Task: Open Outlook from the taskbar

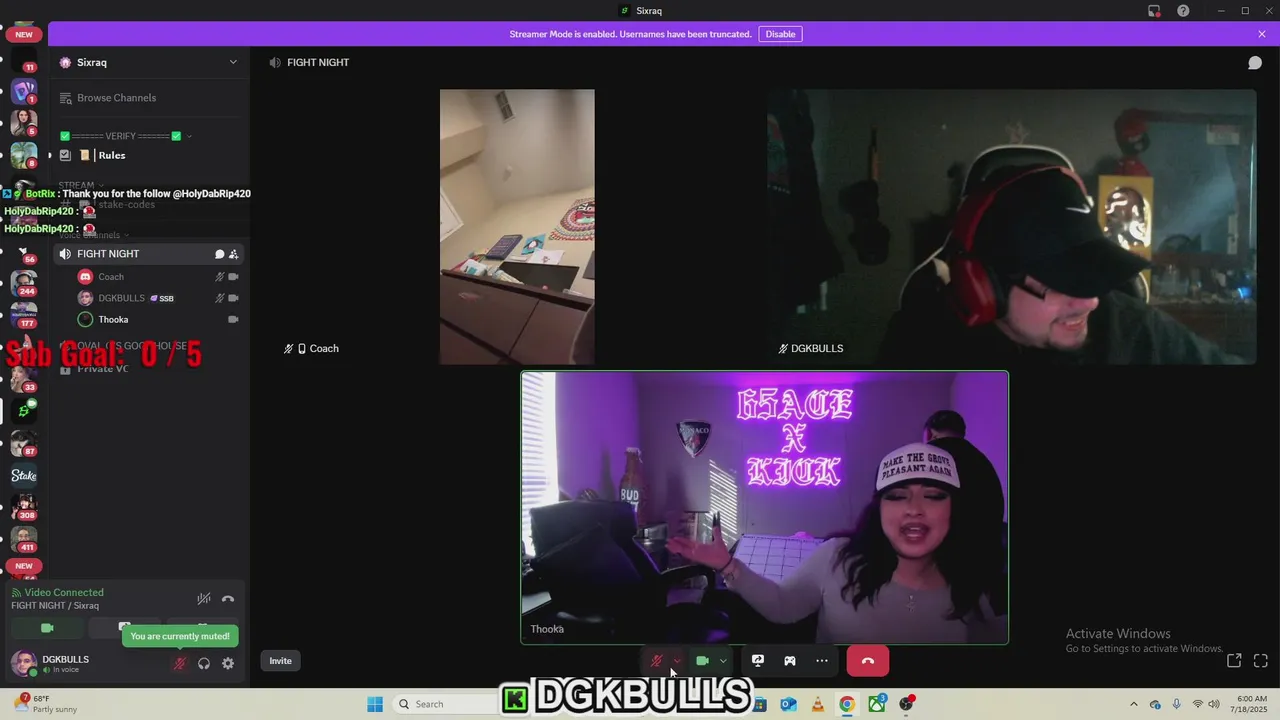Action: [x=788, y=704]
